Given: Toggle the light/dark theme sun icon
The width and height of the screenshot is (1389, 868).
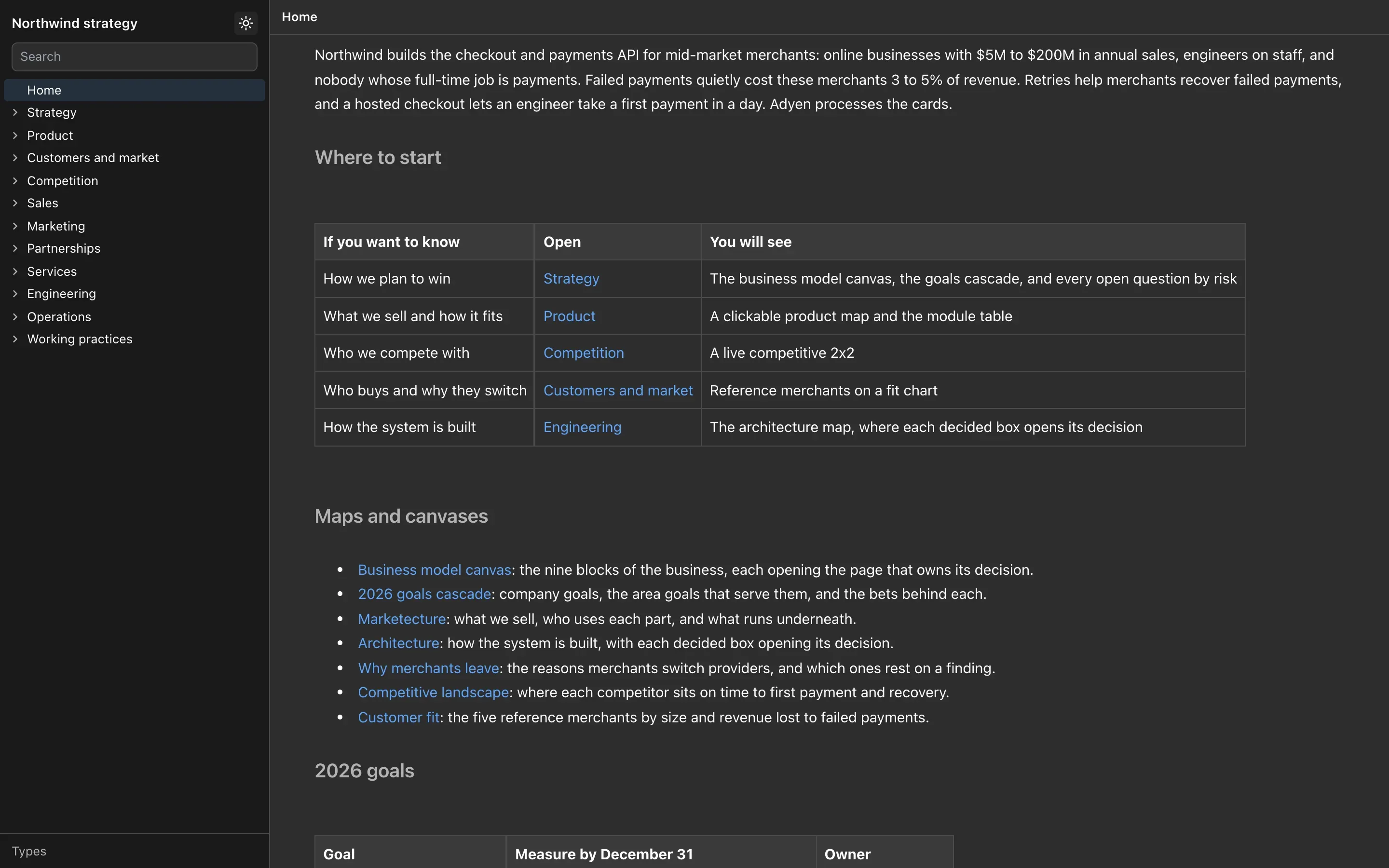Looking at the screenshot, I should pos(245,23).
